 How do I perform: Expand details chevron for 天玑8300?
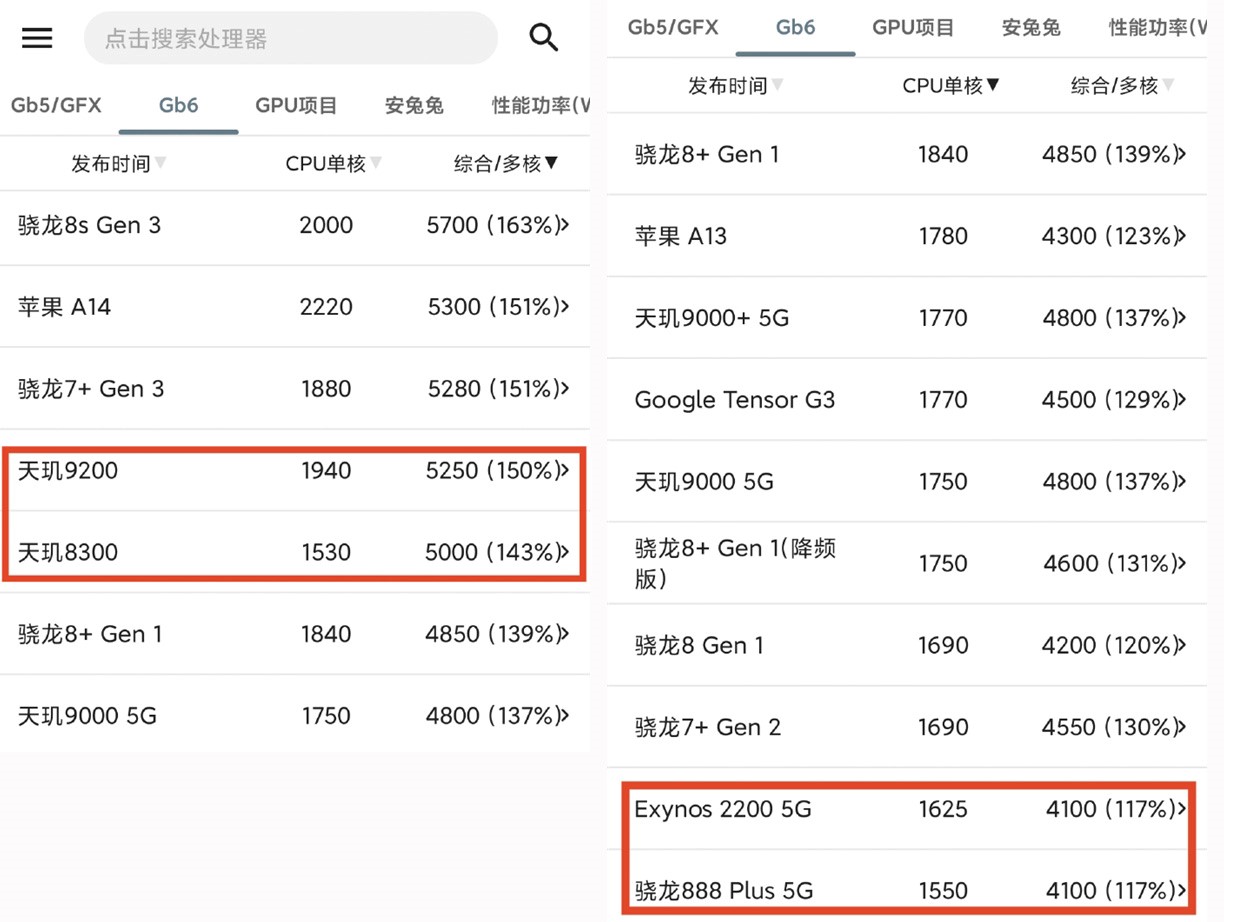click(x=565, y=552)
